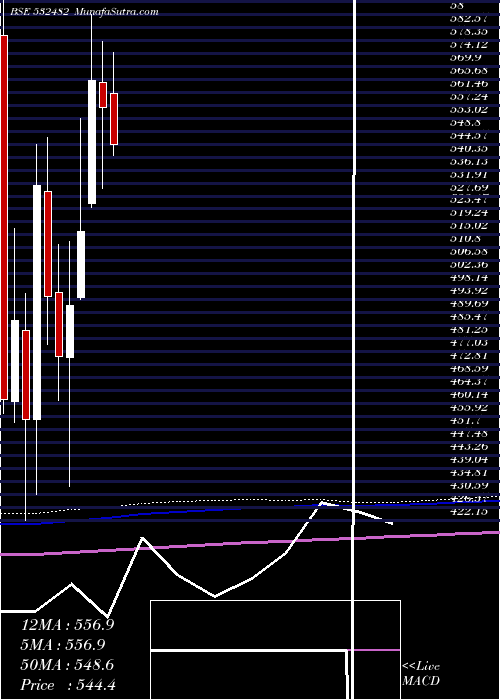Click the 569.9 price axis label
The width and height of the screenshot is (500, 700).
(x=467, y=58)
